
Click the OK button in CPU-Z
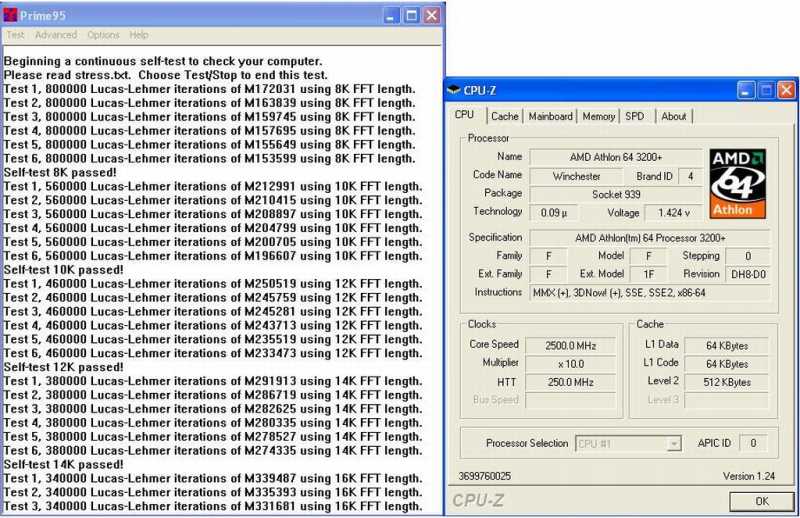tap(762, 501)
